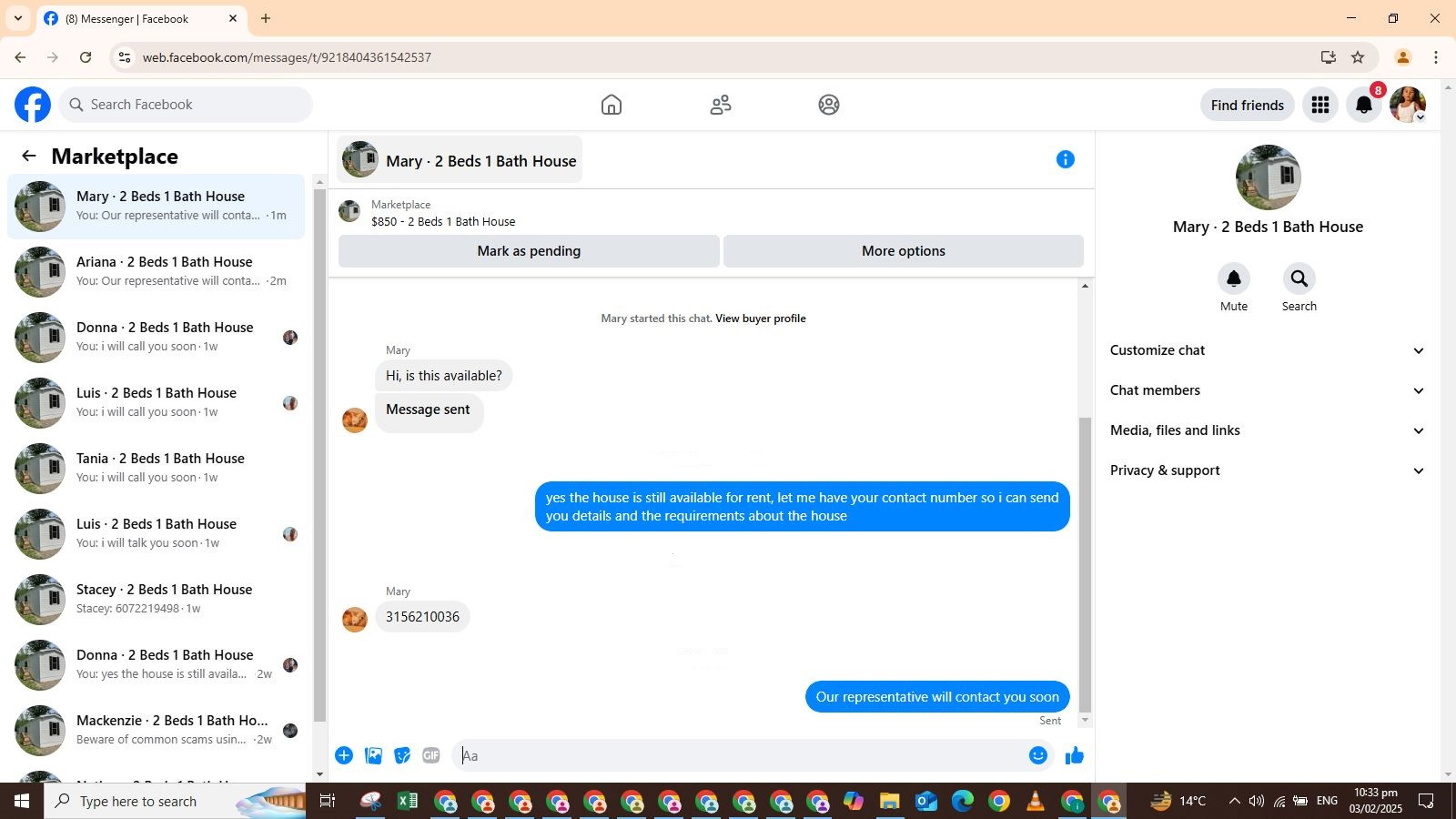Switch to the Messenger Facebook browser tab
Viewport: 1456px width, 819px height.
pyautogui.click(x=141, y=18)
